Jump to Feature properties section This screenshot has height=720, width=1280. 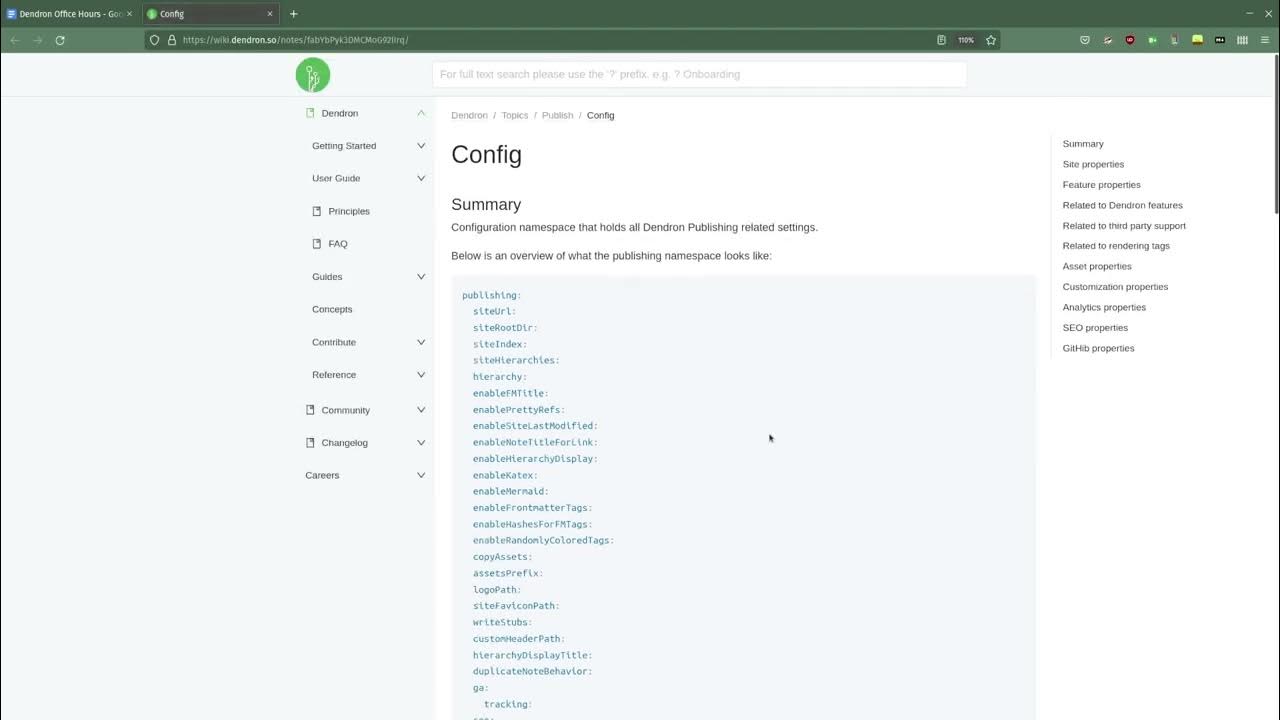1101,185
